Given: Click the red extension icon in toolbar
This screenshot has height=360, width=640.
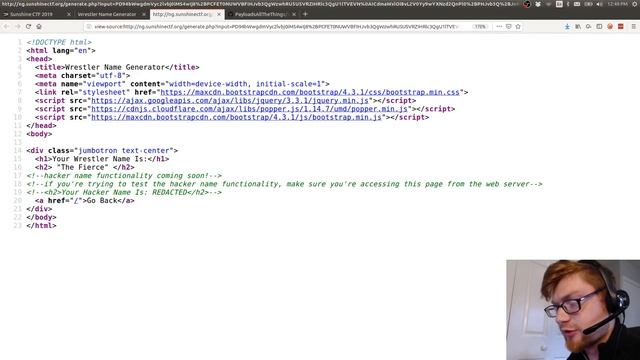Looking at the screenshot, I should coord(620,27).
